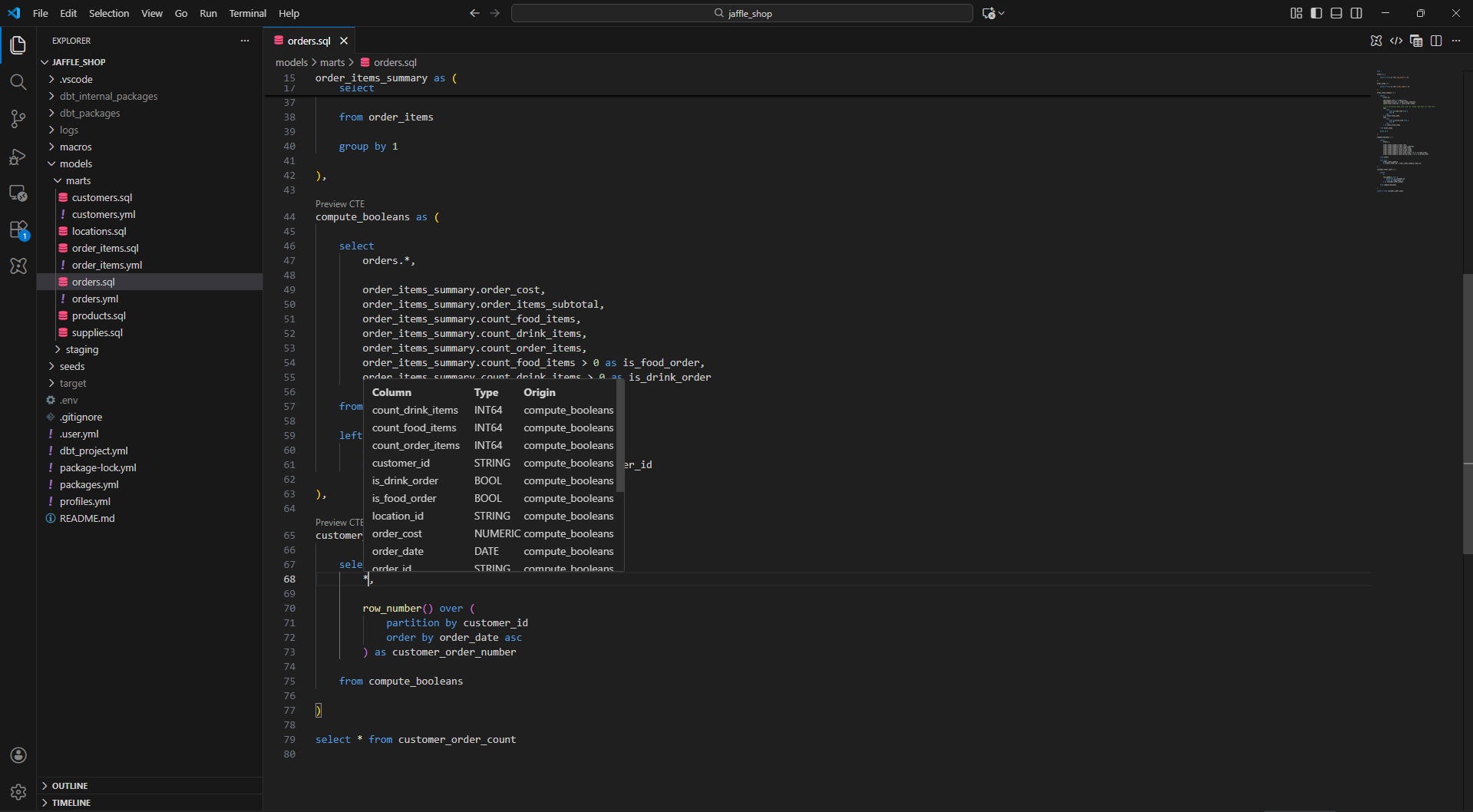The width and height of the screenshot is (1473, 812).
Task: Expand the staging folder
Action: [x=81, y=349]
